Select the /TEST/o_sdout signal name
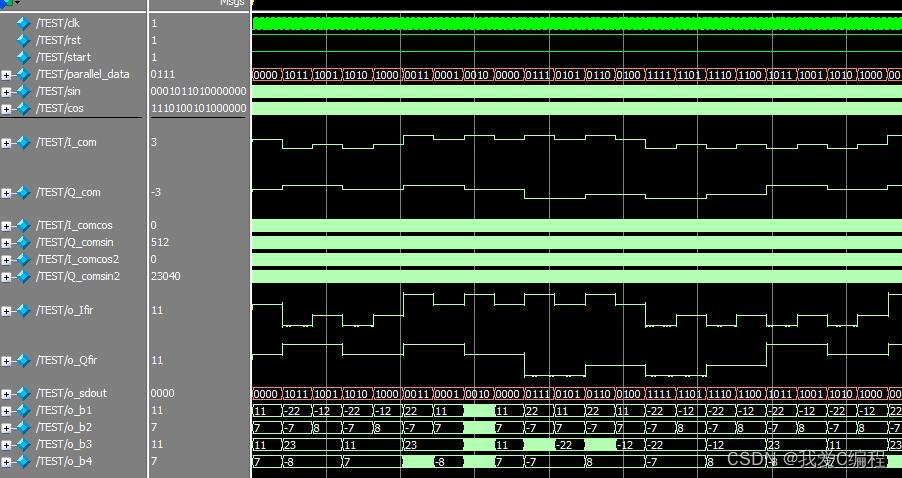The width and height of the screenshot is (902, 478). coord(71,393)
